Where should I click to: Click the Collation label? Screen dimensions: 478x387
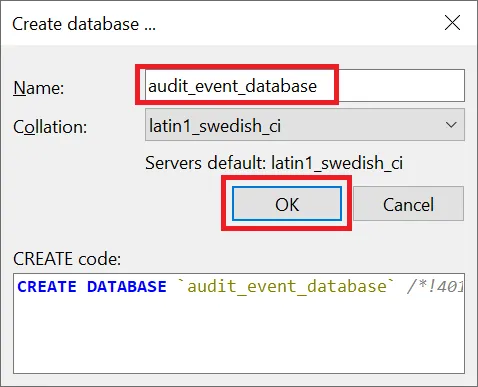tap(50, 127)
